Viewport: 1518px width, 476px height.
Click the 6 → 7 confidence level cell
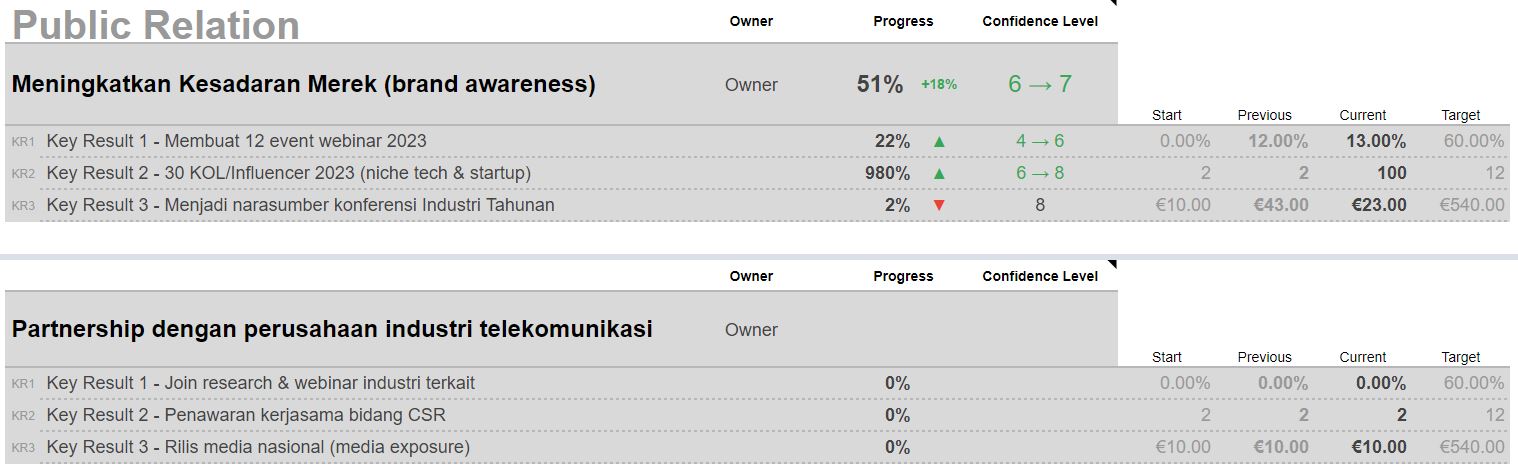pyautogui.click(x=1039, y=85)
